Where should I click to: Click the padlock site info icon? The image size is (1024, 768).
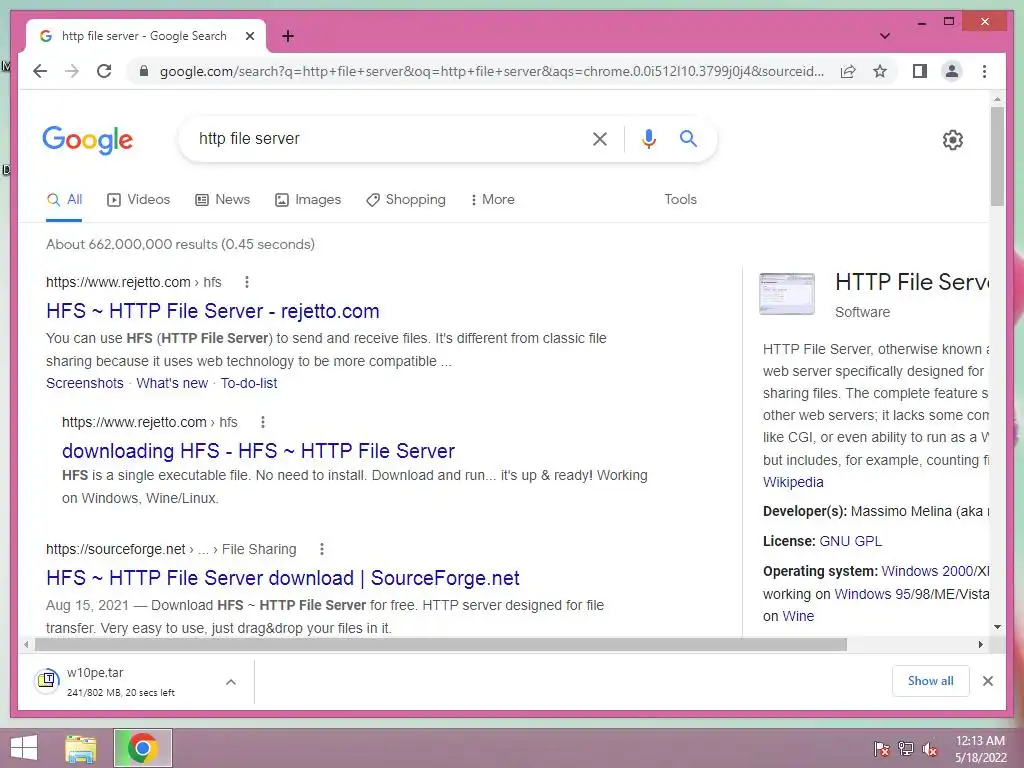click(144, 71)
